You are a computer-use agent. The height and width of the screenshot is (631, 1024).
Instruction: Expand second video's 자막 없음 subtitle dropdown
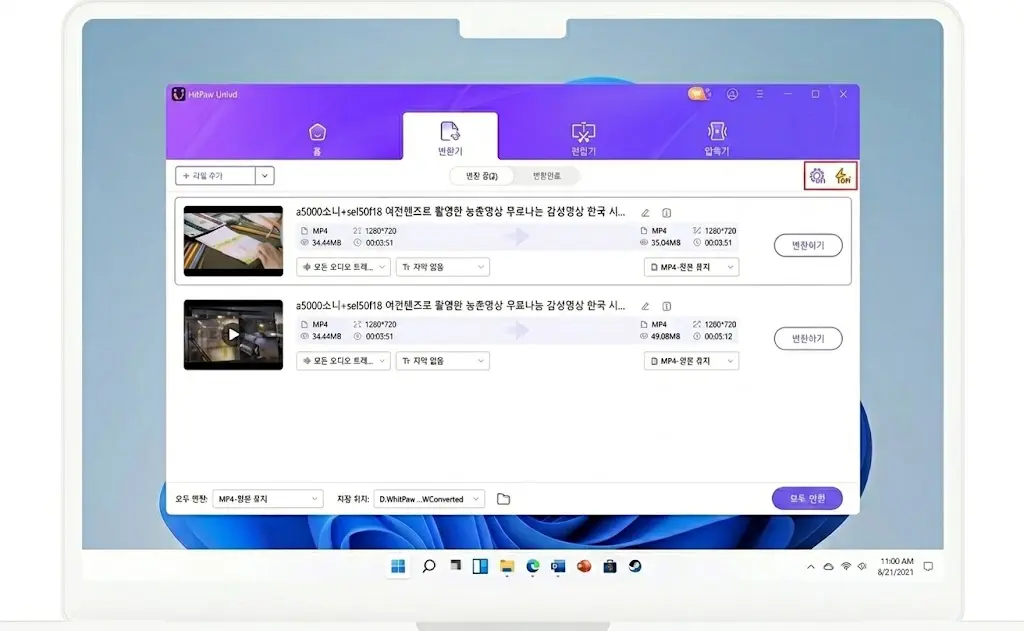coord(443,361)
